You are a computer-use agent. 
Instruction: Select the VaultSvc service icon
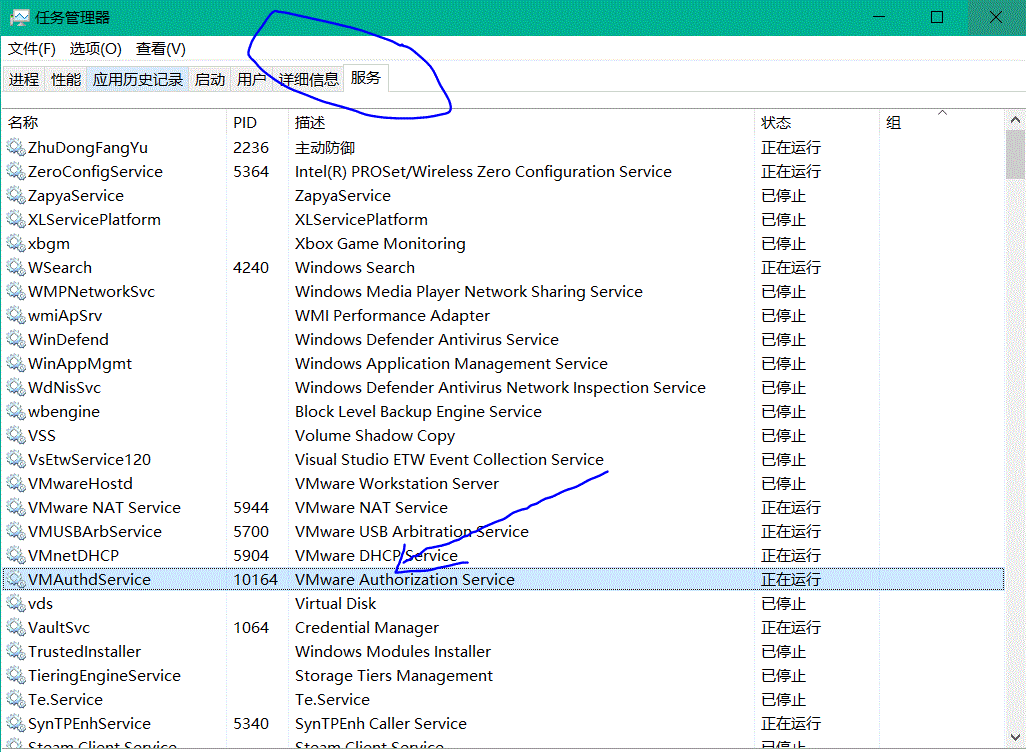tap(16, 627)
